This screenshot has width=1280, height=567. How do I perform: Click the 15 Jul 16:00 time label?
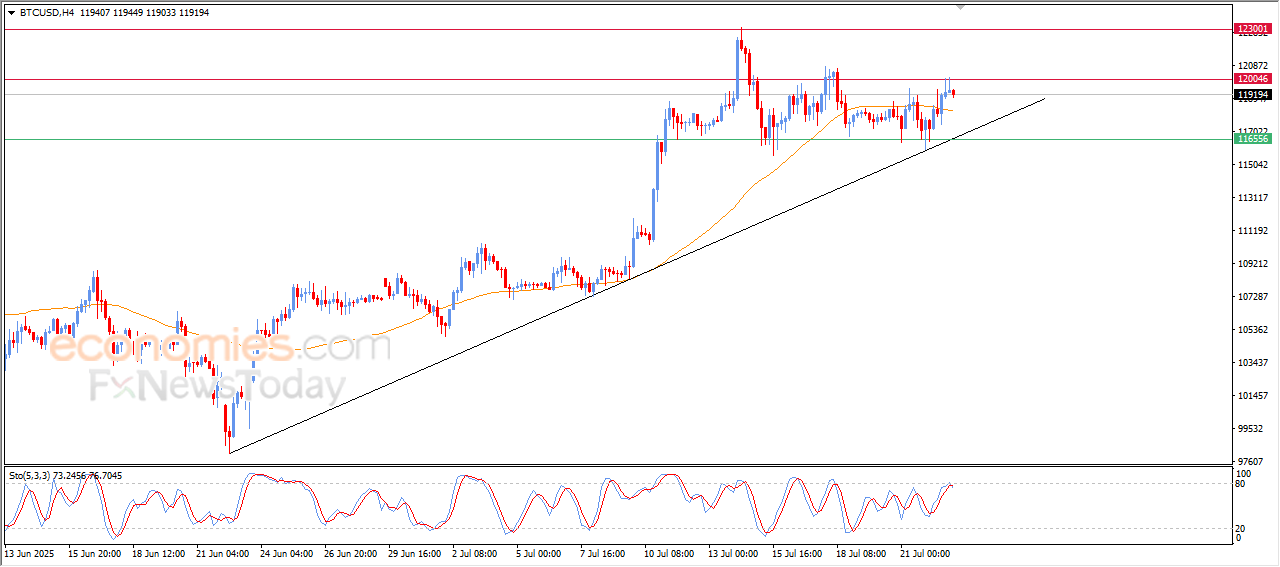click(x=798, y=552)
